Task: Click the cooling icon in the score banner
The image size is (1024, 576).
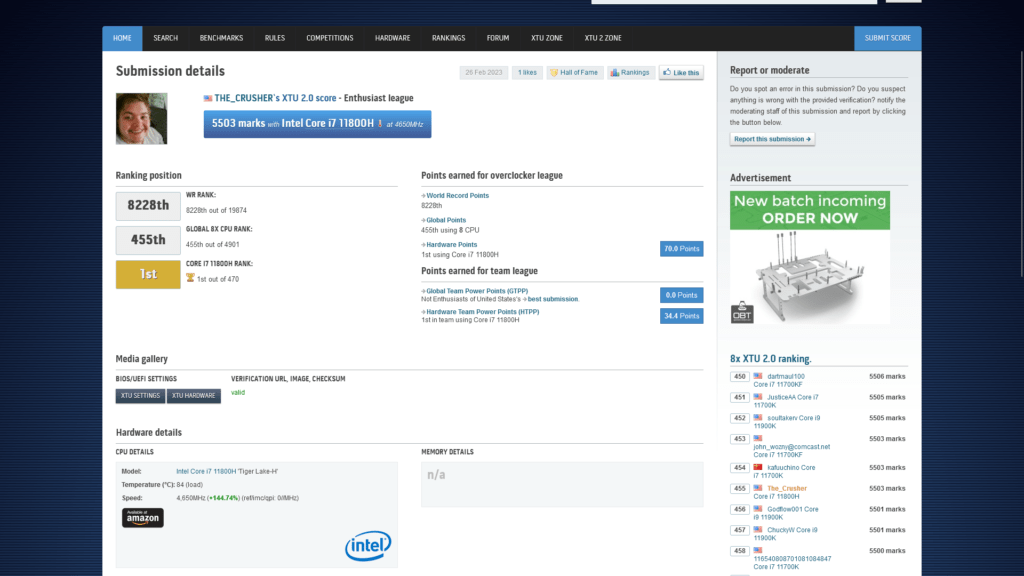Action: (380, 123)
